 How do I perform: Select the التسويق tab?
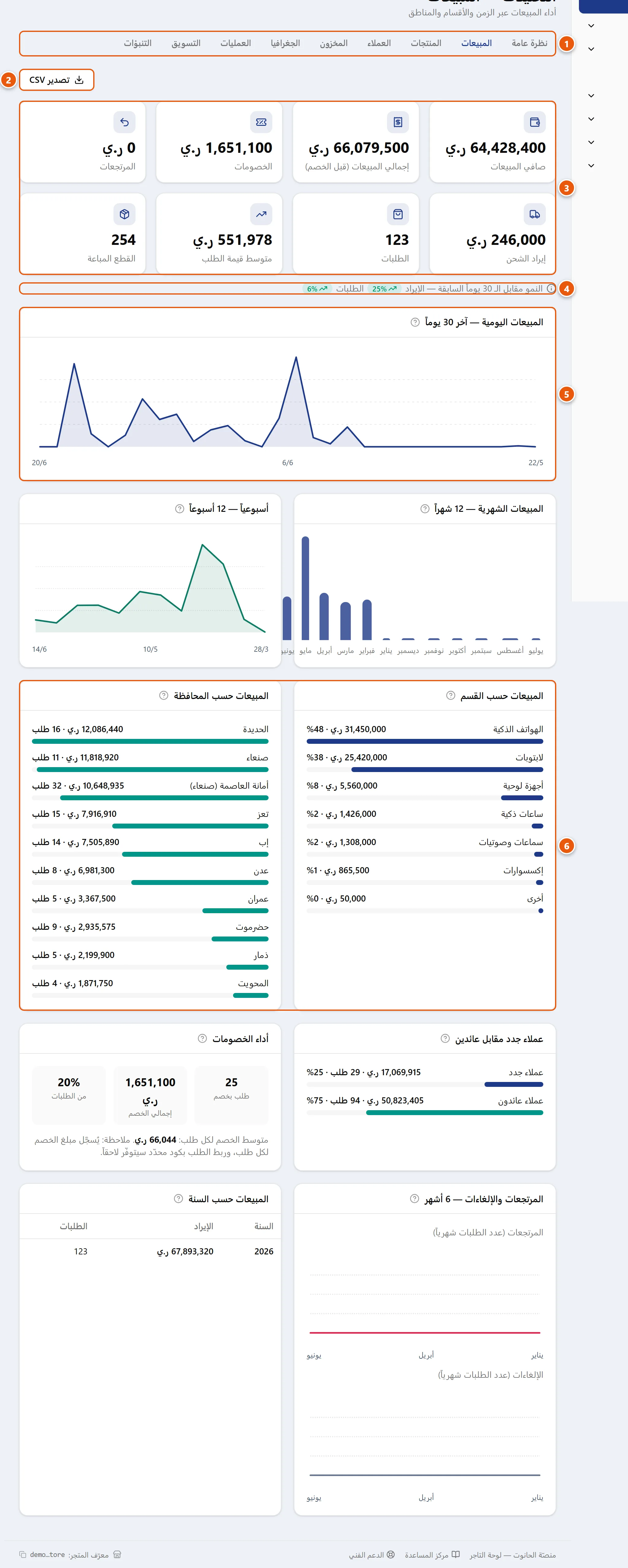(186, 43)
